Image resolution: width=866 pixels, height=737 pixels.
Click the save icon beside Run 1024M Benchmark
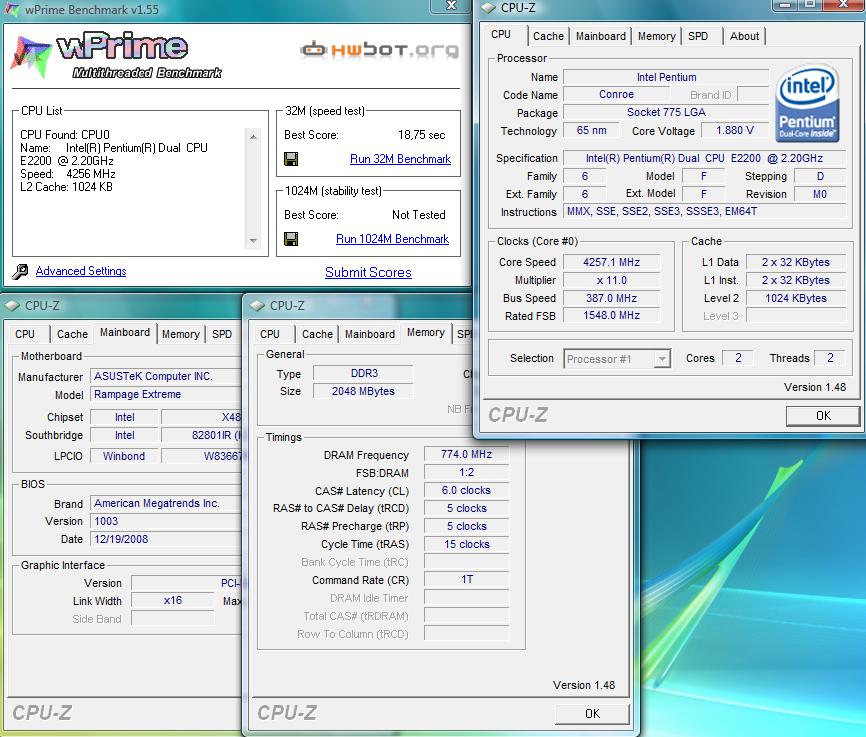[x=291, y=239]
